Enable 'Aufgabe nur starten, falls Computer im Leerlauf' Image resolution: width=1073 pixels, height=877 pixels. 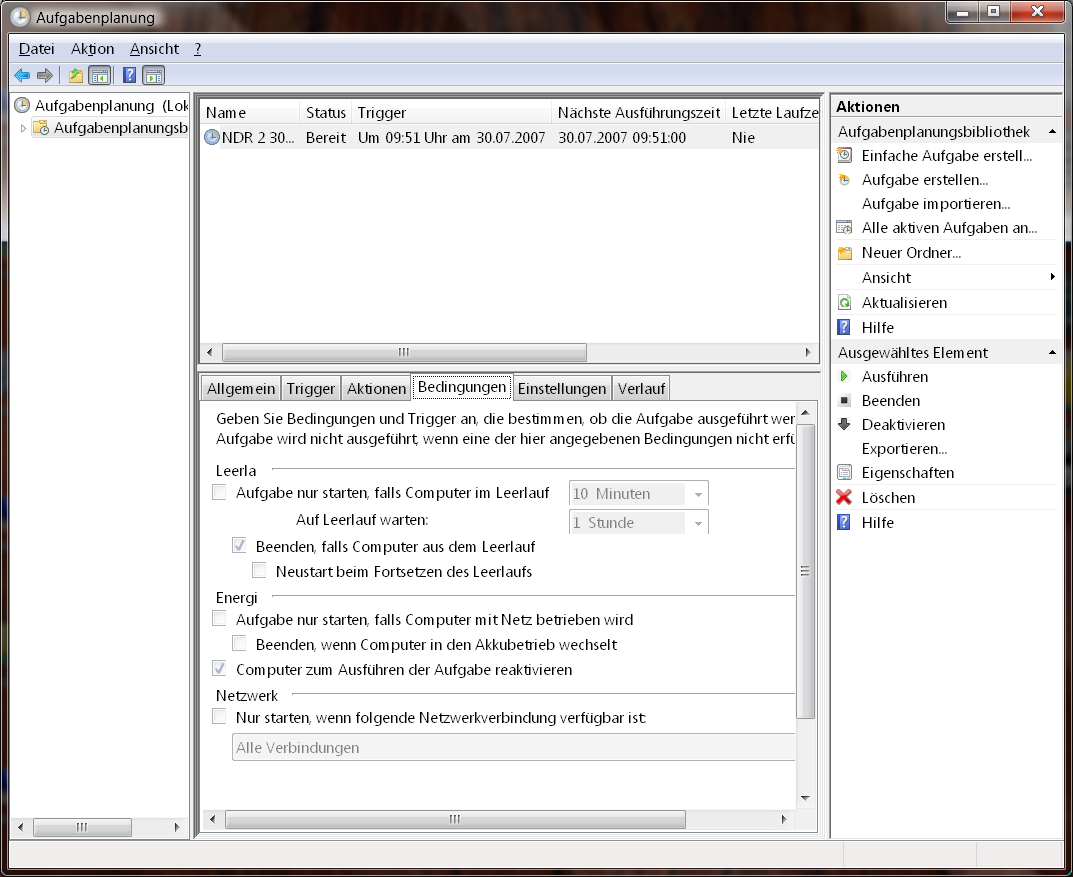click(220, 492)
